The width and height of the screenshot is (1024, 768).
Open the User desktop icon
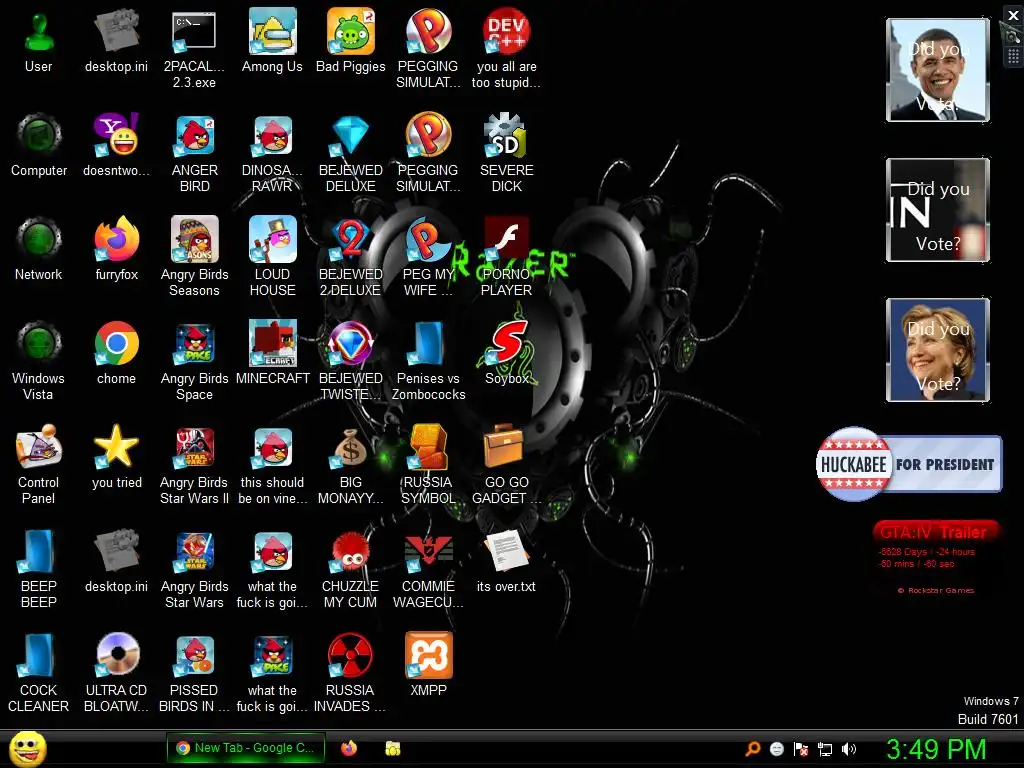click(x=39, y=42)
